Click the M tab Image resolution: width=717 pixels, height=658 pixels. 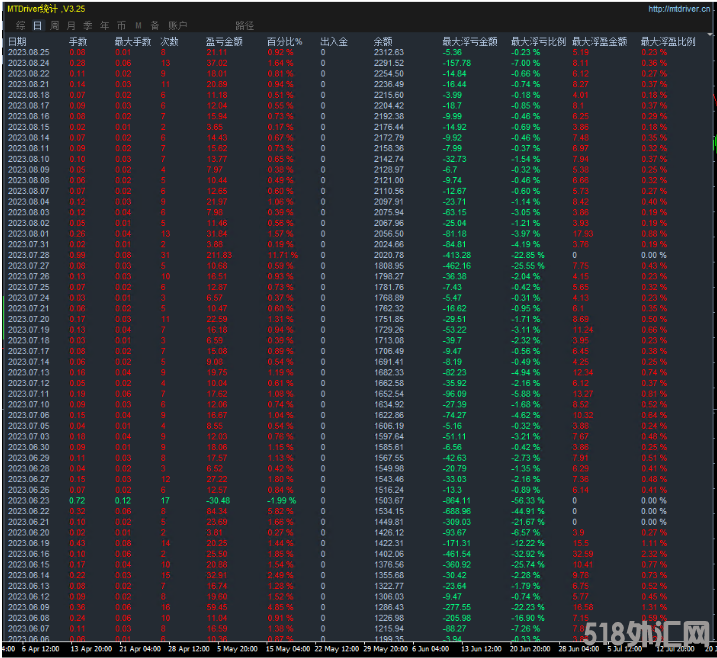pos(138,24)
